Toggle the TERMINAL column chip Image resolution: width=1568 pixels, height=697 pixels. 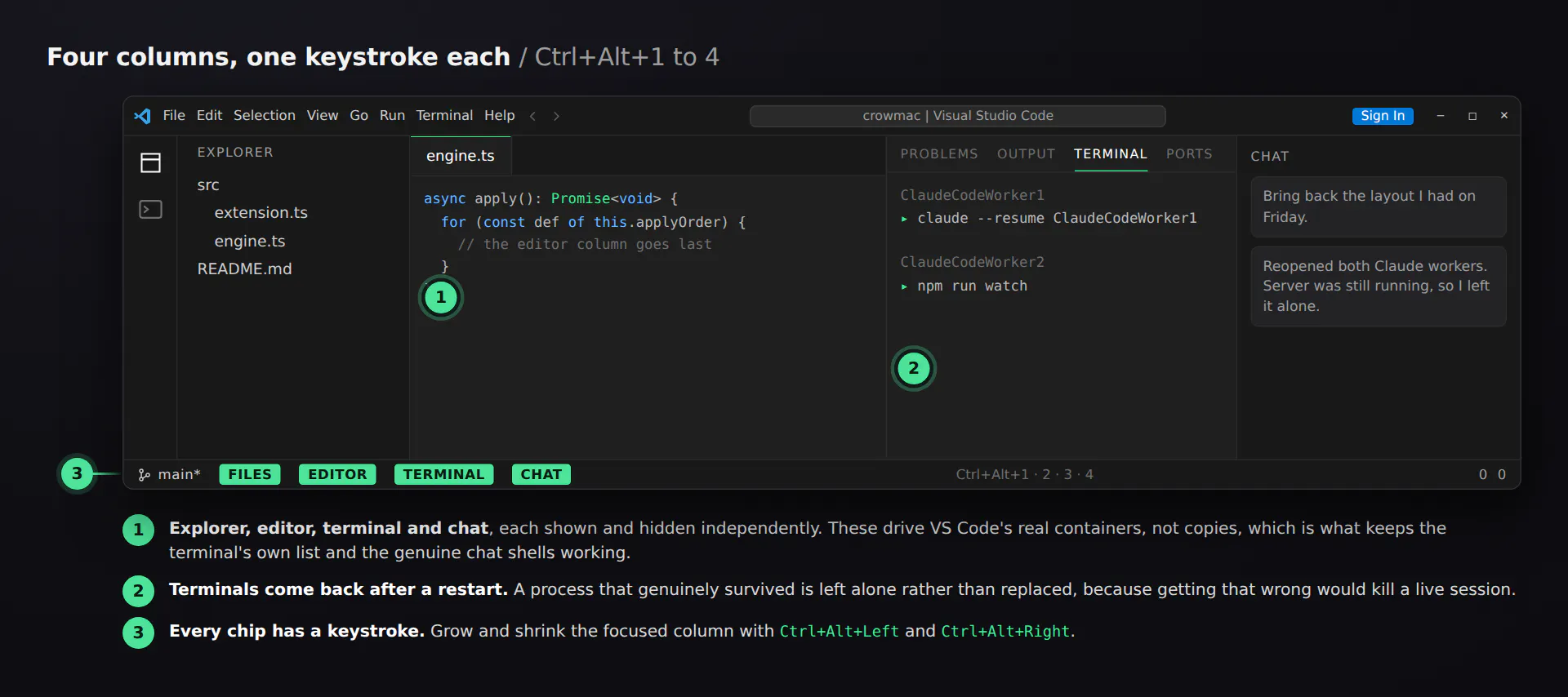443,474
